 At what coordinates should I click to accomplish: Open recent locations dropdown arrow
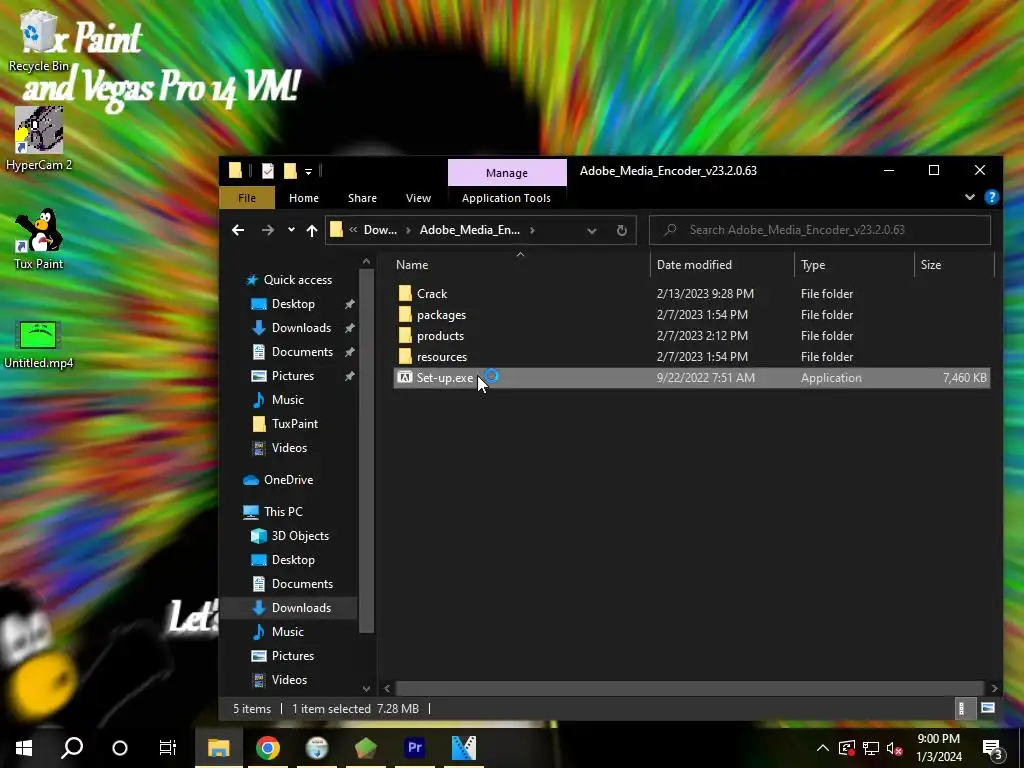tap(291, 230)
